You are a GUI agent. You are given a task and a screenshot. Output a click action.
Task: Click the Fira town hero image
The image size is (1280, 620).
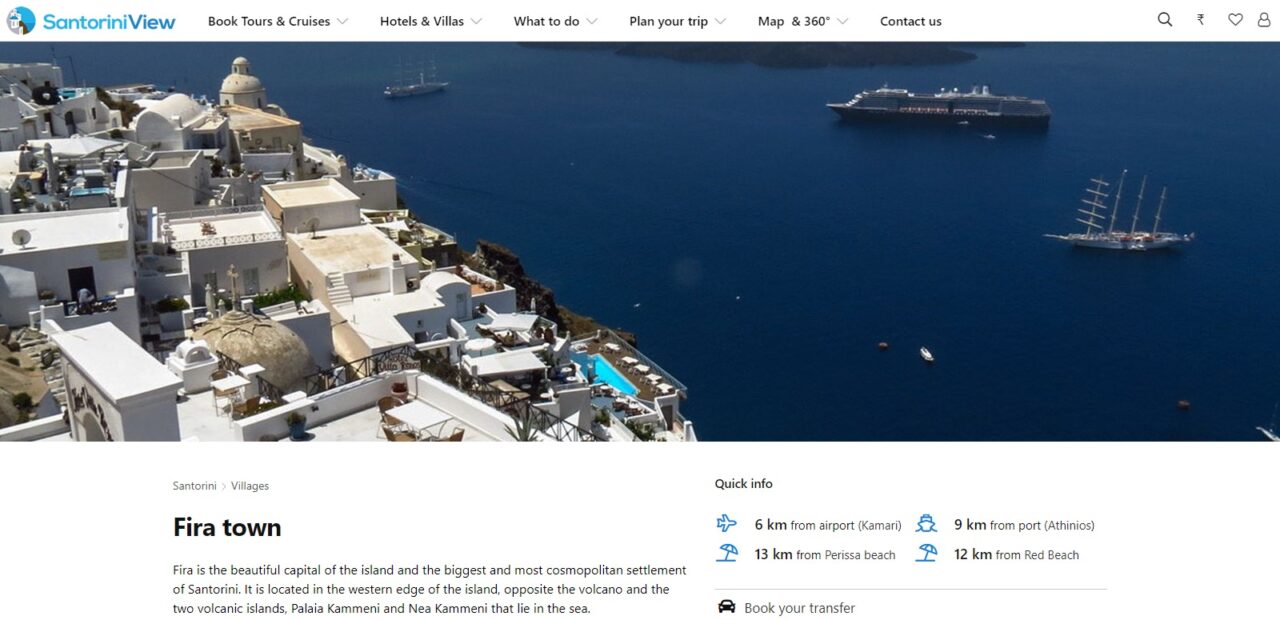[640, 241]
